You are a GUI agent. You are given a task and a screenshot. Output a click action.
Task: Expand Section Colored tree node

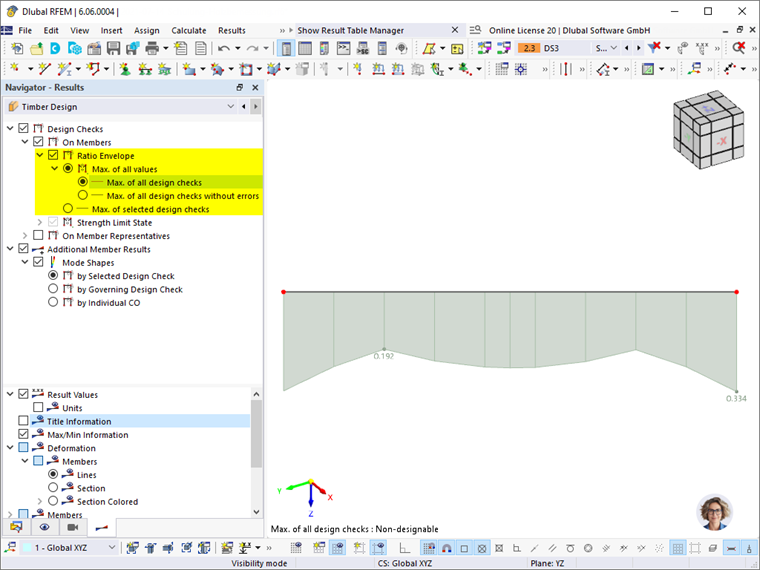pos(40,501)
